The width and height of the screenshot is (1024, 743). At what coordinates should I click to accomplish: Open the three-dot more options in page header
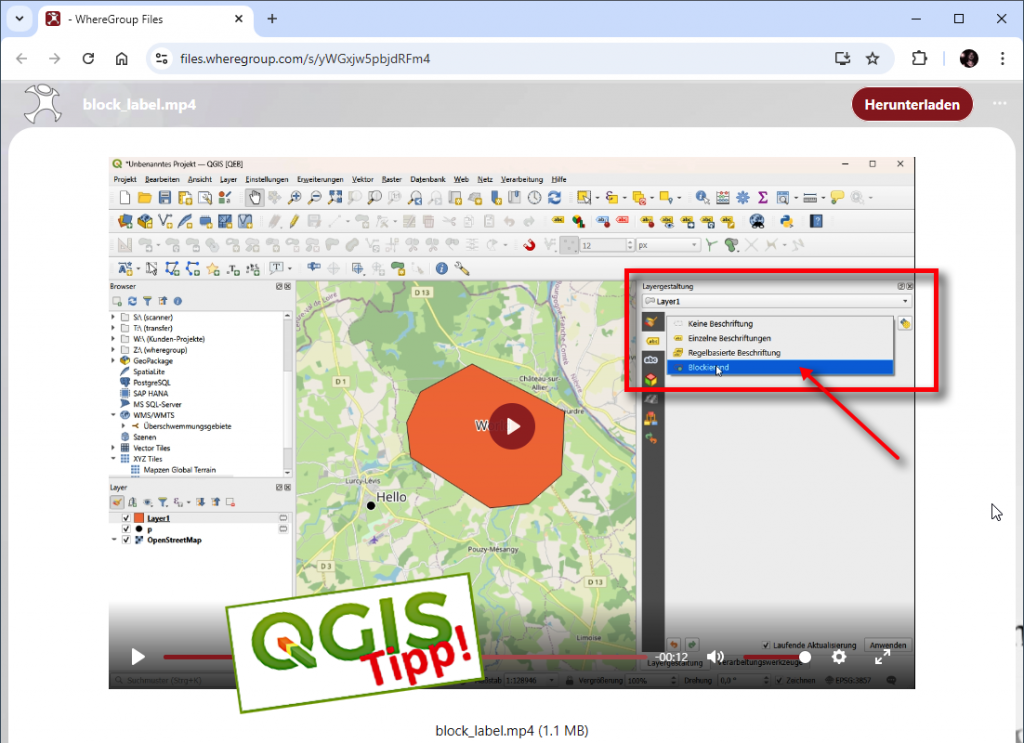pos(999,103)
